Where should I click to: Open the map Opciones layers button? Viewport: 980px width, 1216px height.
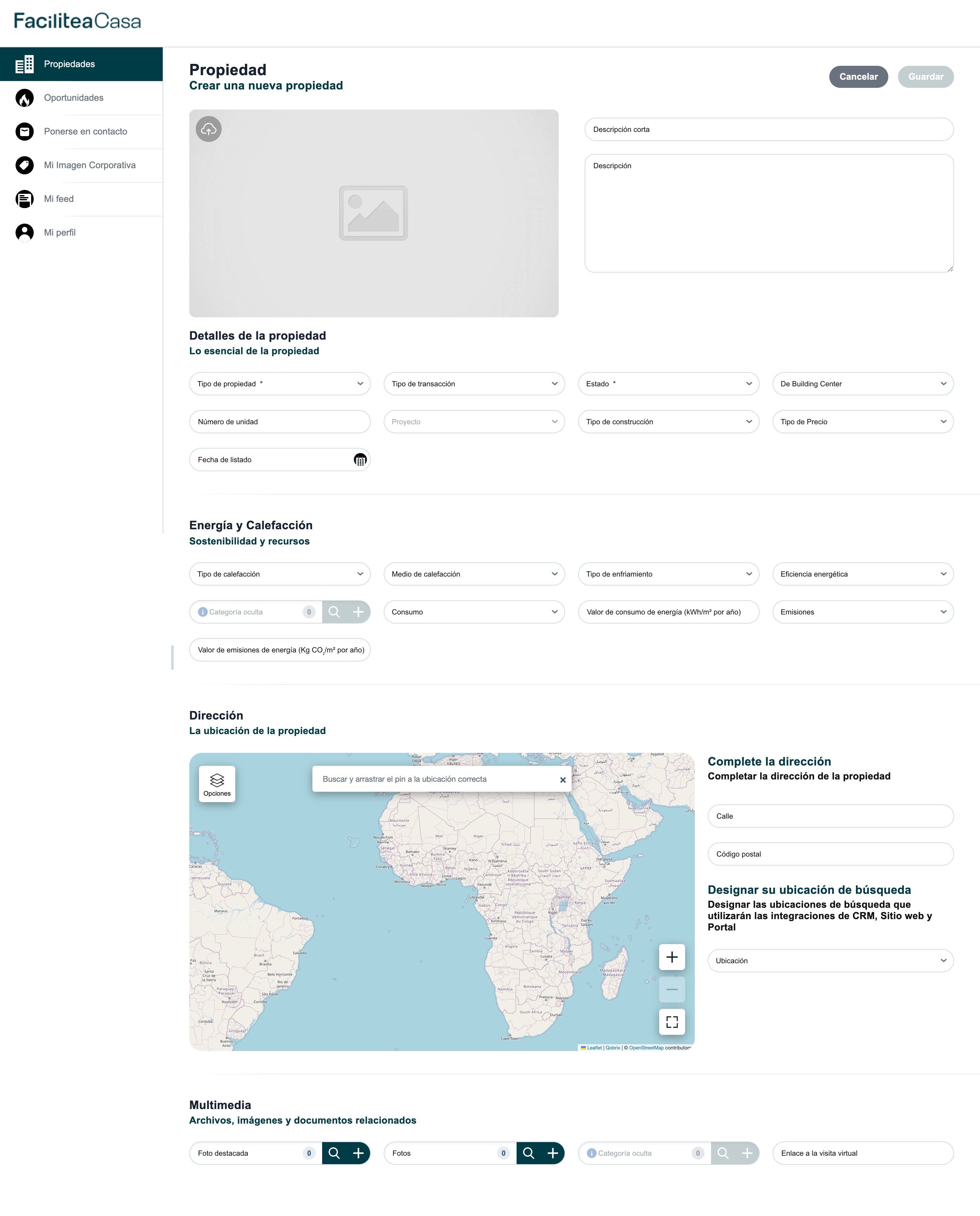(x=217, y=784)
